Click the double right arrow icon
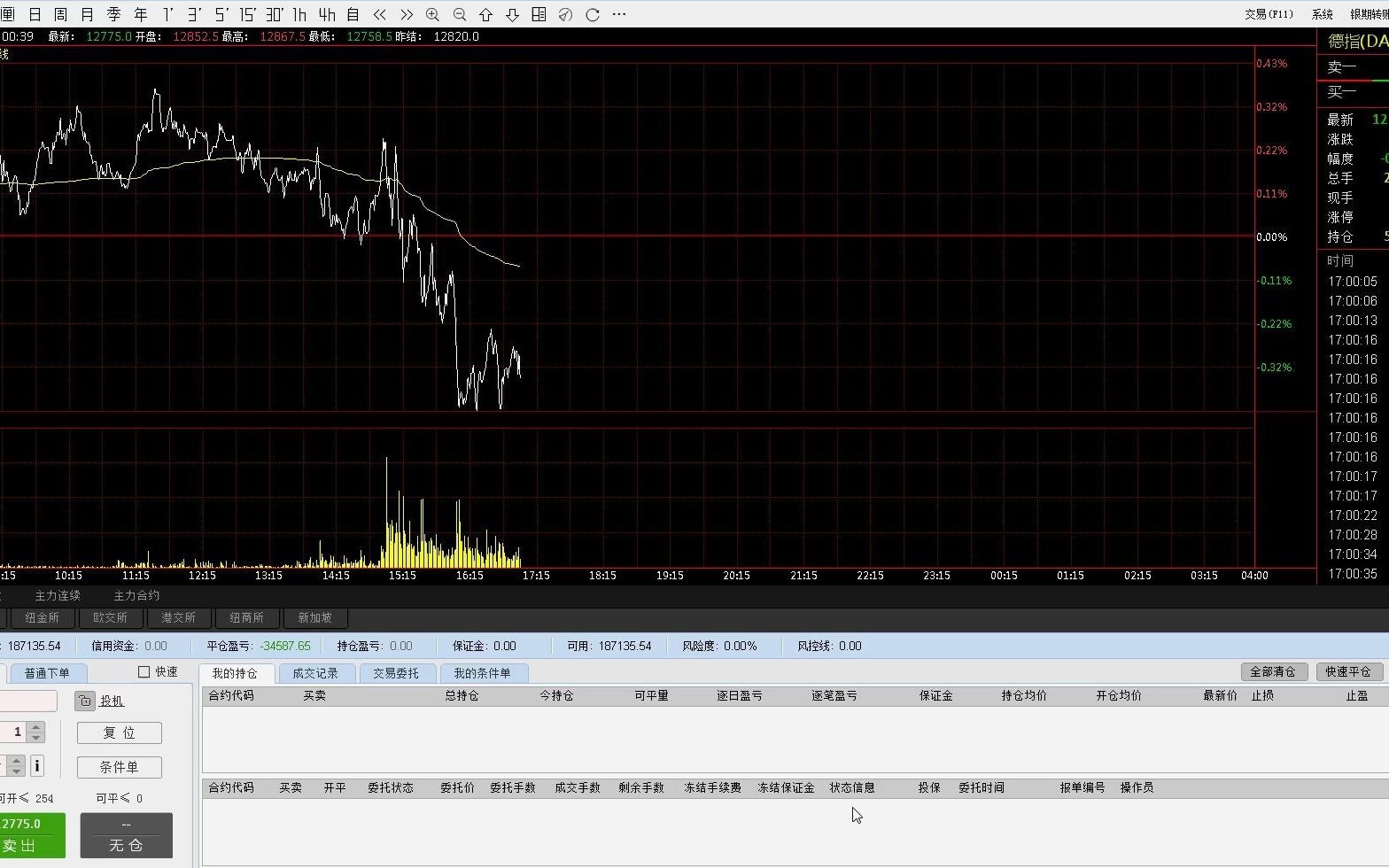This screenshot has width=1389, height=868. click(x=407, y=14)
